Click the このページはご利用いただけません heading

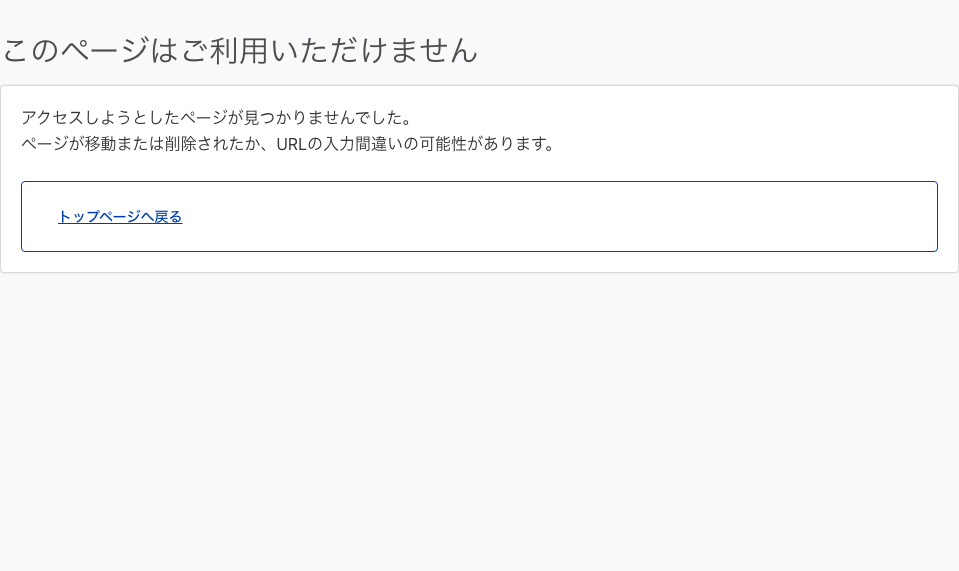click(240, 50)
